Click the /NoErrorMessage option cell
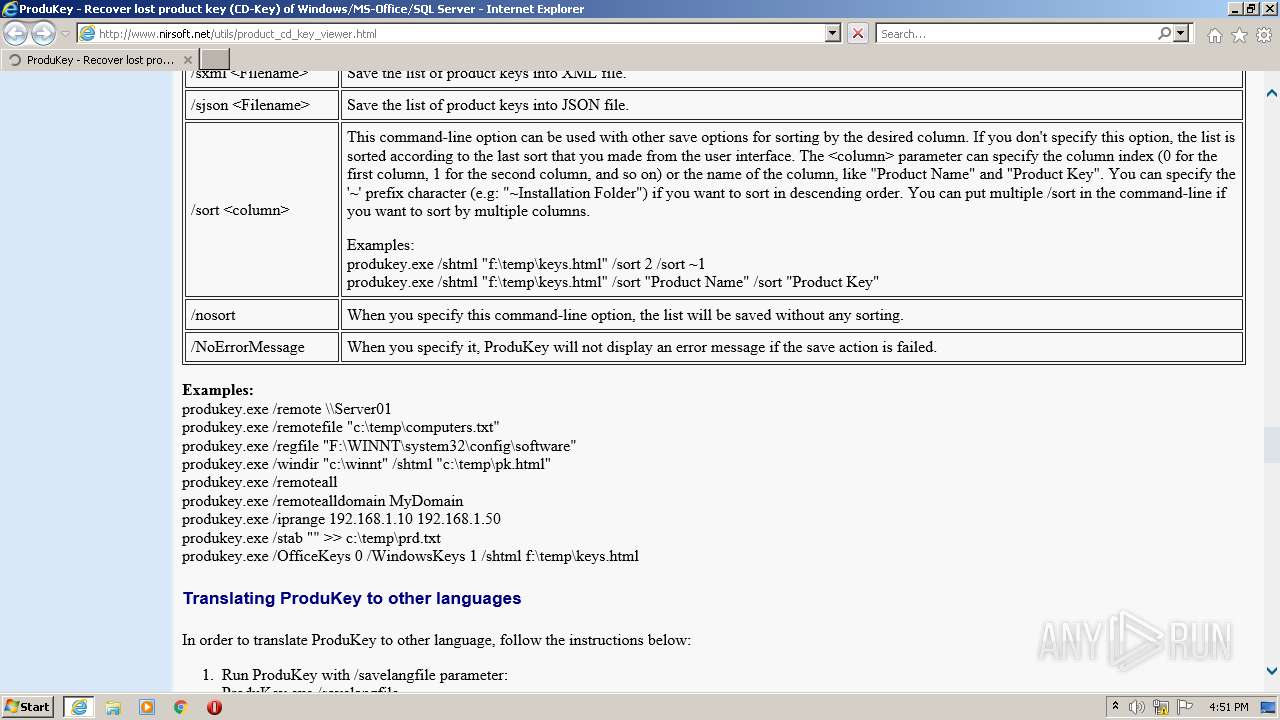The width and height of the screenshot is (1280, 720). pyautogui.click(x=262, y=347)
